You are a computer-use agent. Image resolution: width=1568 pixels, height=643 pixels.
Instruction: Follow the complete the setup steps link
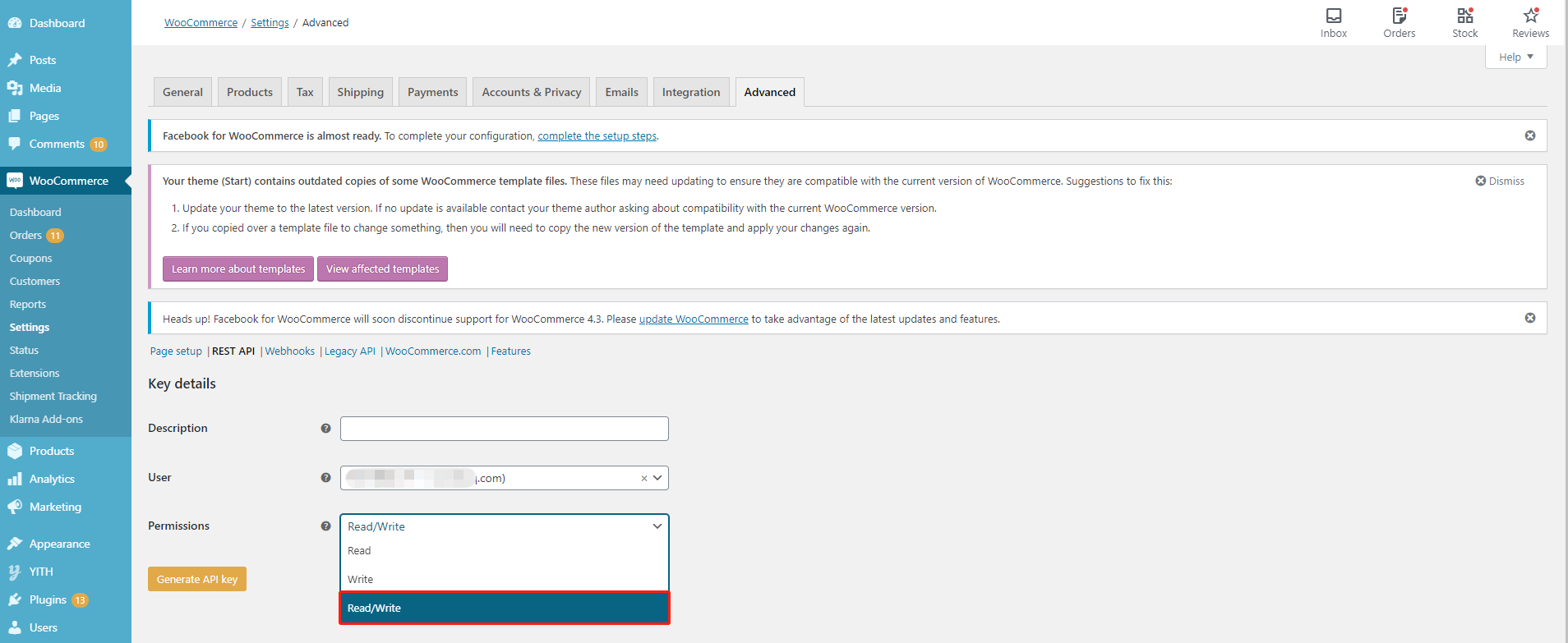[x=597, y=136]
